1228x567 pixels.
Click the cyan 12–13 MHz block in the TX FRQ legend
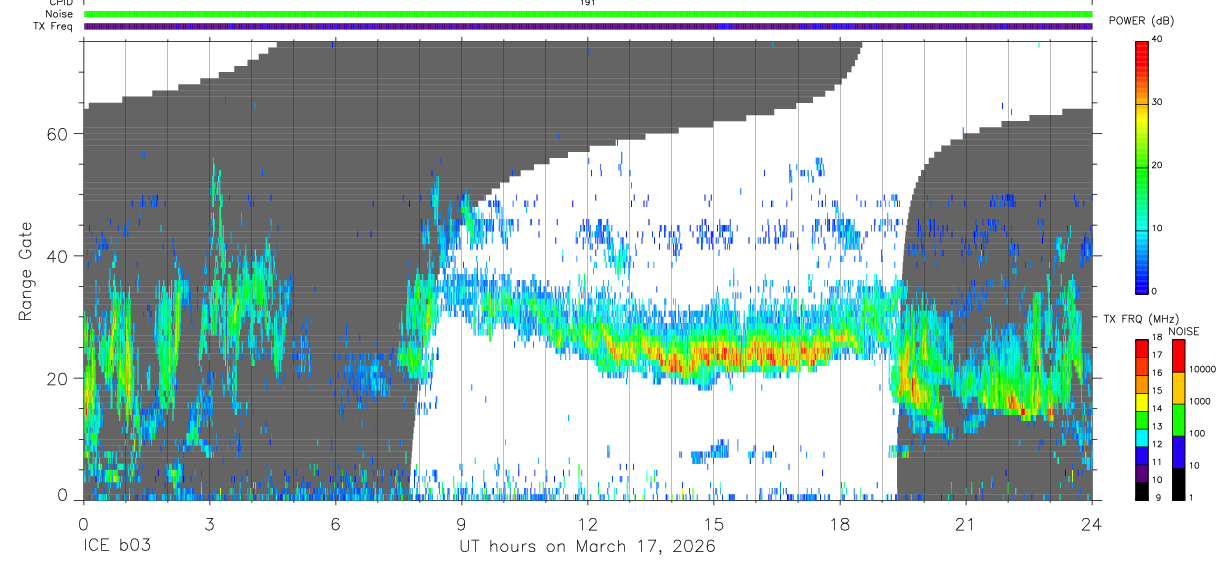point(1142,437)
